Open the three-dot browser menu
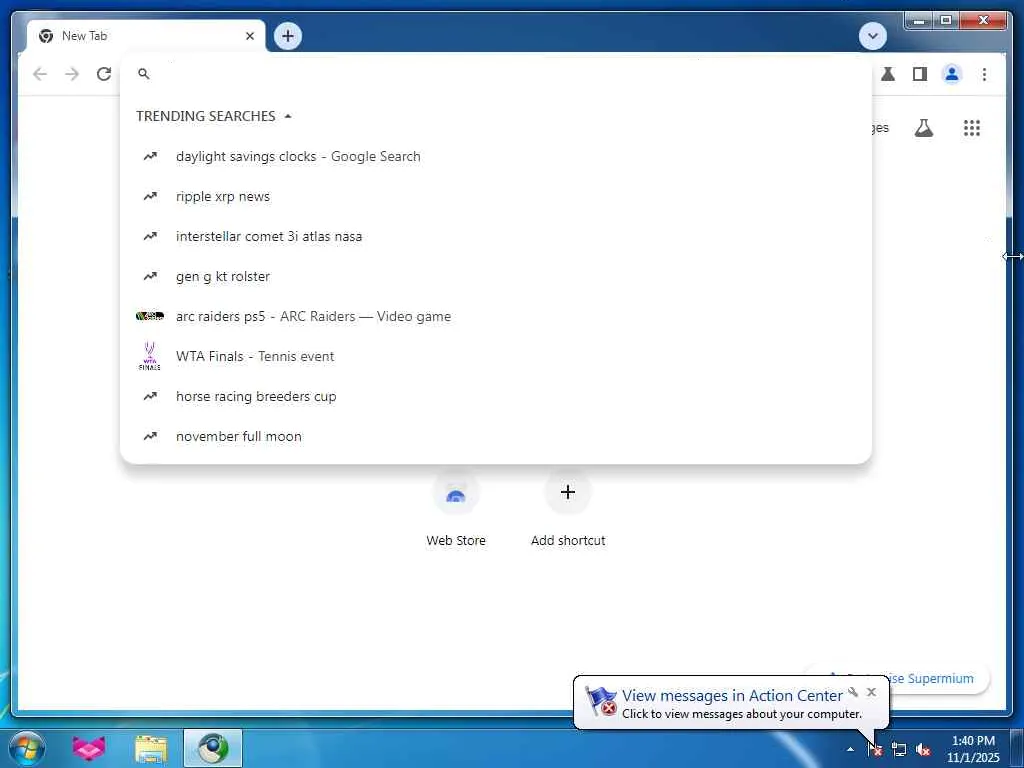1024x768 pixels. 984,74
